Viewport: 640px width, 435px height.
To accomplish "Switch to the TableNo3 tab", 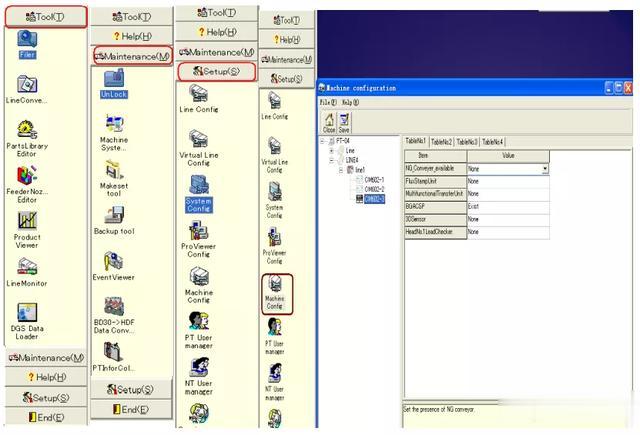I will 467,142.
